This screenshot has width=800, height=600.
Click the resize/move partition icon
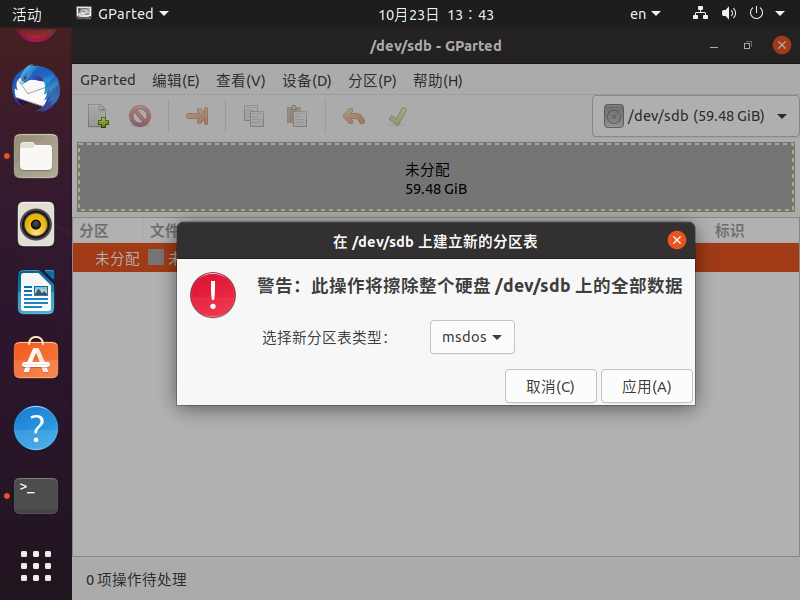pos(197,116)
